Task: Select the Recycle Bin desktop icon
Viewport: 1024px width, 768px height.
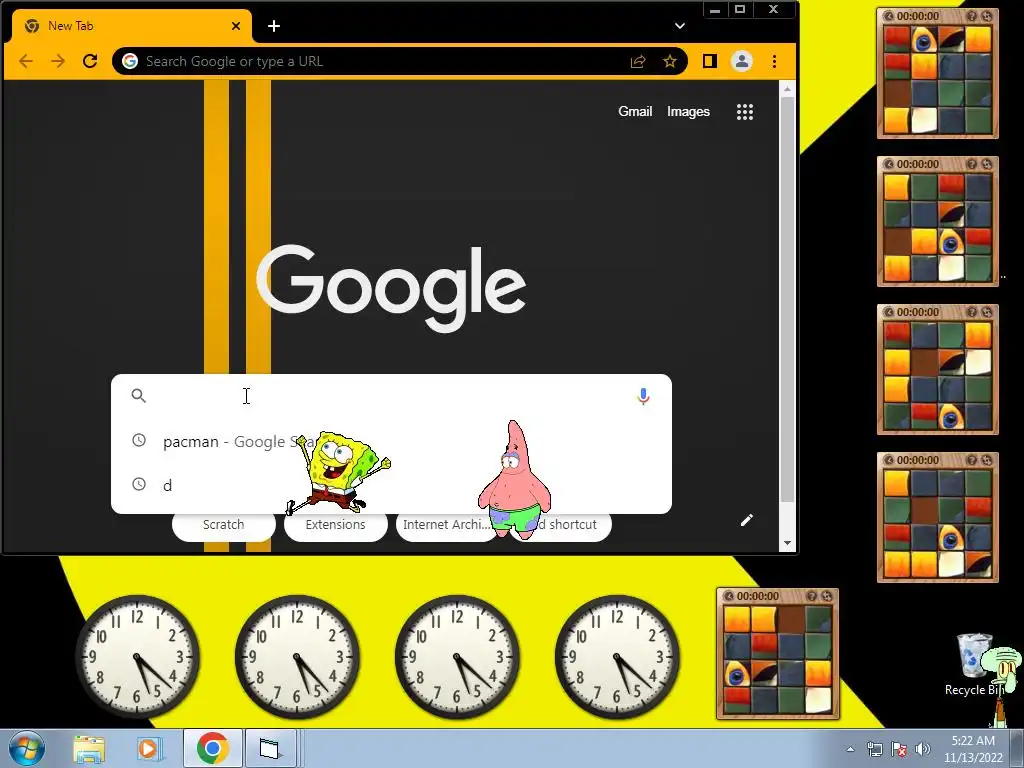Action: tap(973, 665)
